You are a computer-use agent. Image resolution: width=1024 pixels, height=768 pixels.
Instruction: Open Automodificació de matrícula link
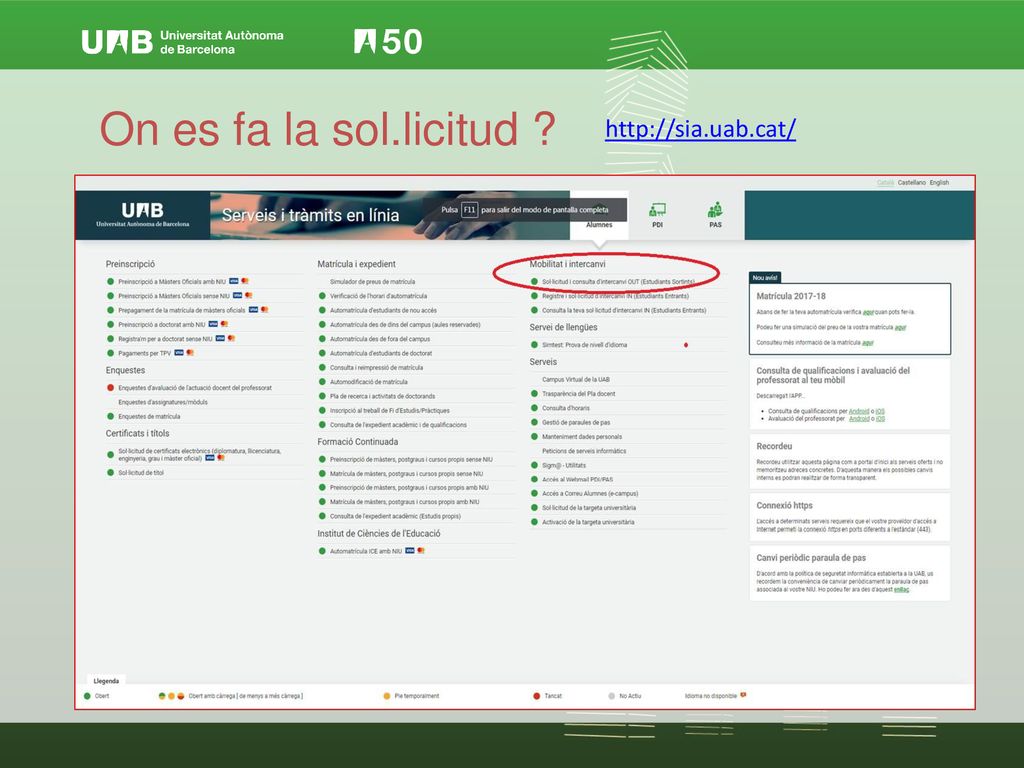pos(368,382)
